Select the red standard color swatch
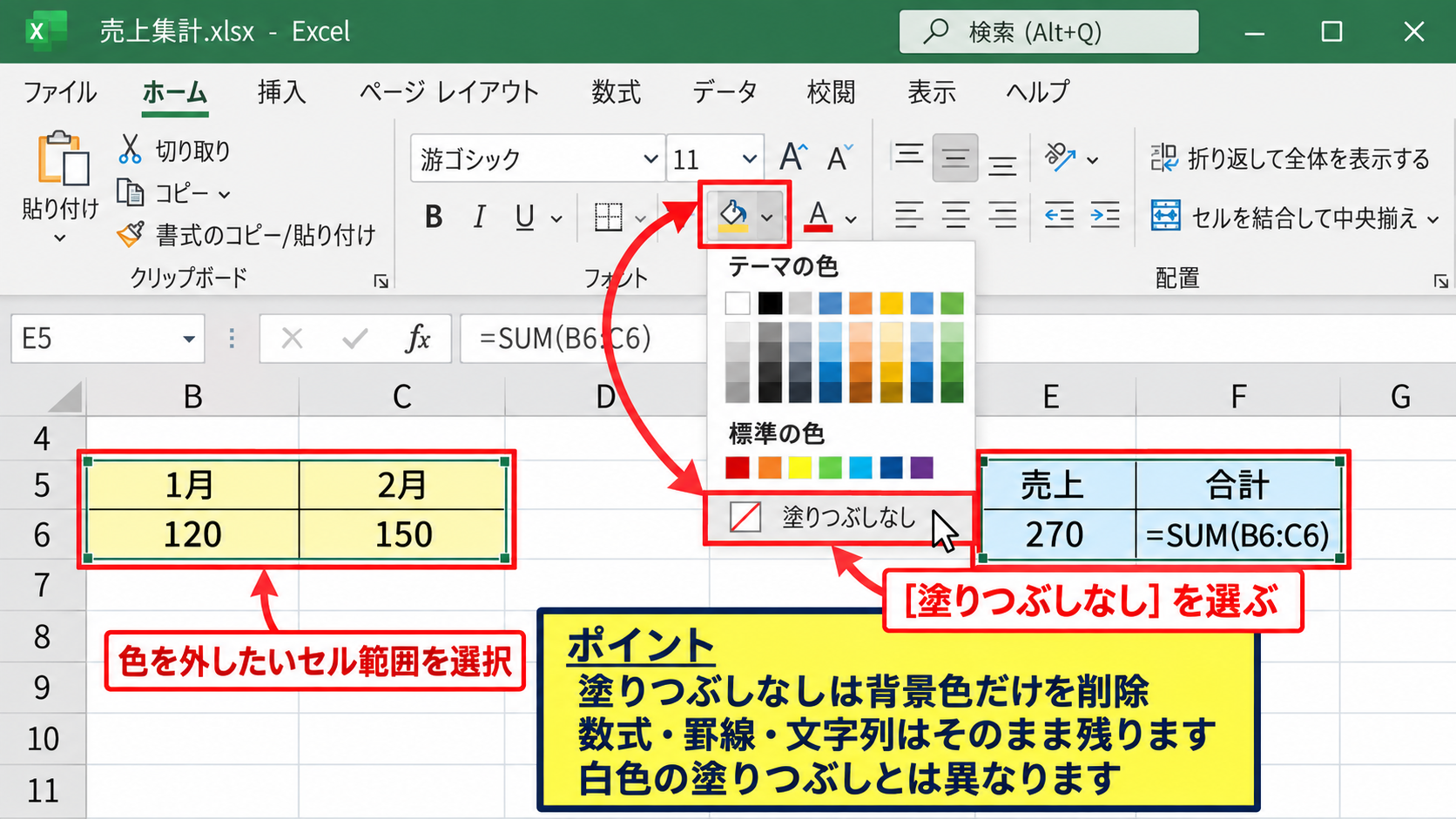This screenshot has height=819, width=1456. click(x=738, y=468)
